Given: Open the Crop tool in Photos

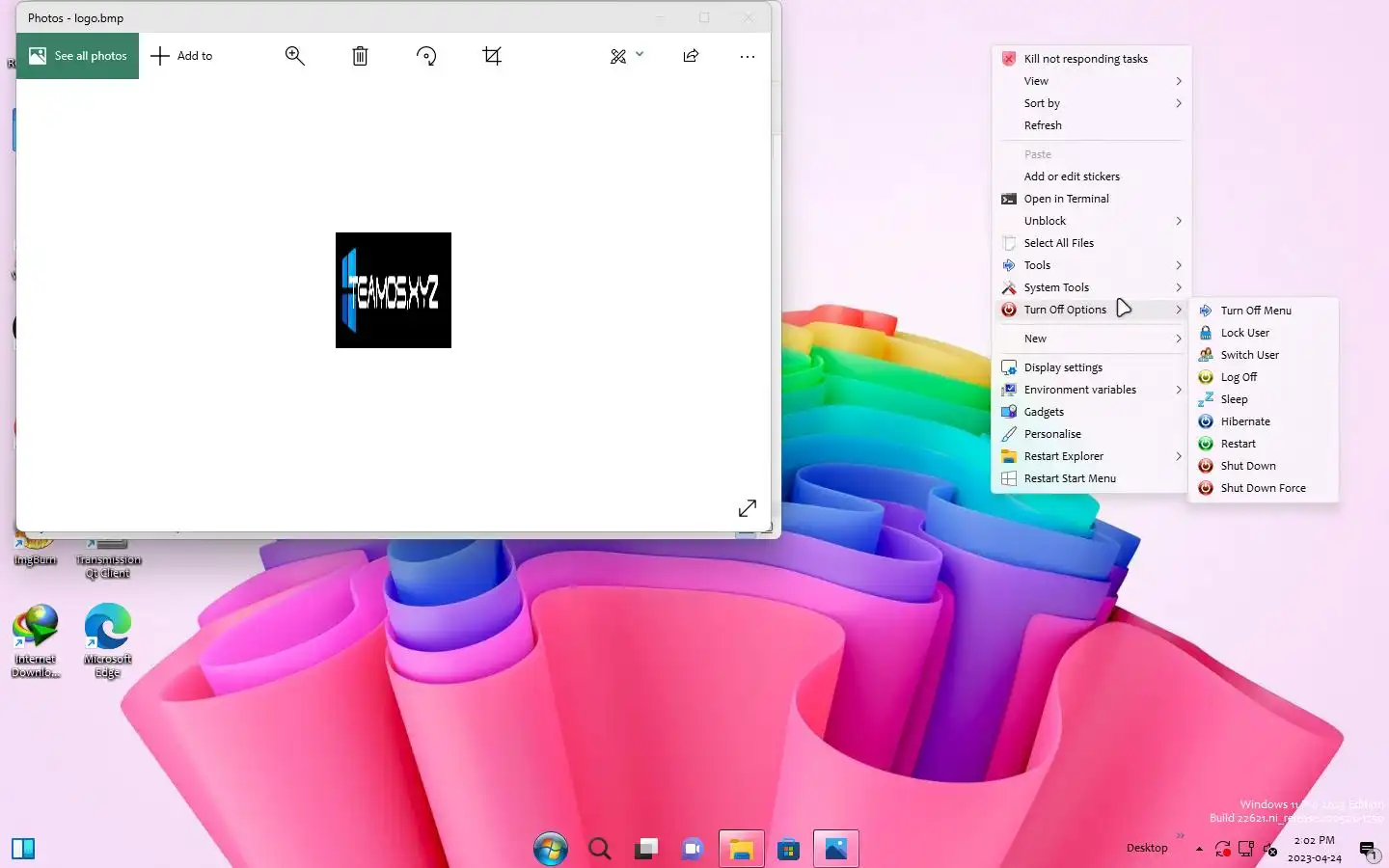Looking at the screenshot, I should point(492,56).
